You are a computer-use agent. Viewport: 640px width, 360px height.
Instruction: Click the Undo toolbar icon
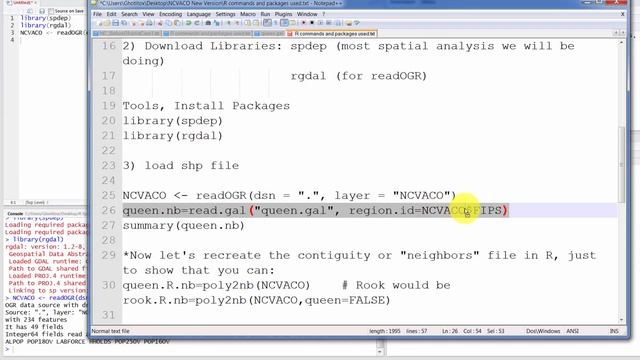[188, 23]
